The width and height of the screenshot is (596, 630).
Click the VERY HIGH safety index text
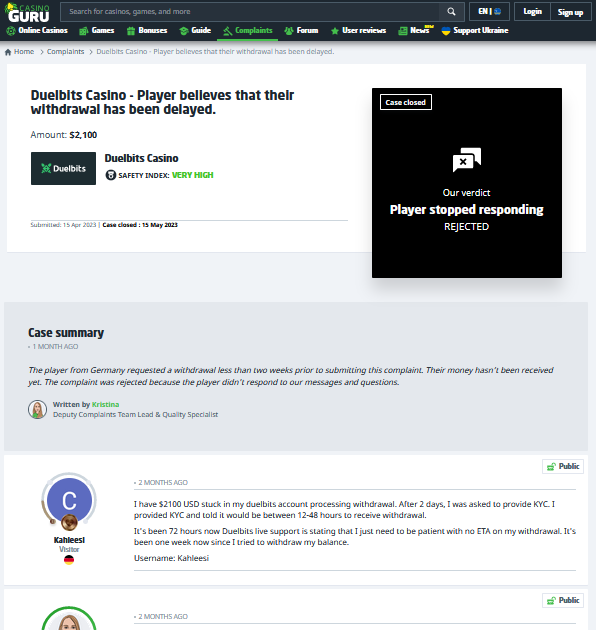click(193, 175)
